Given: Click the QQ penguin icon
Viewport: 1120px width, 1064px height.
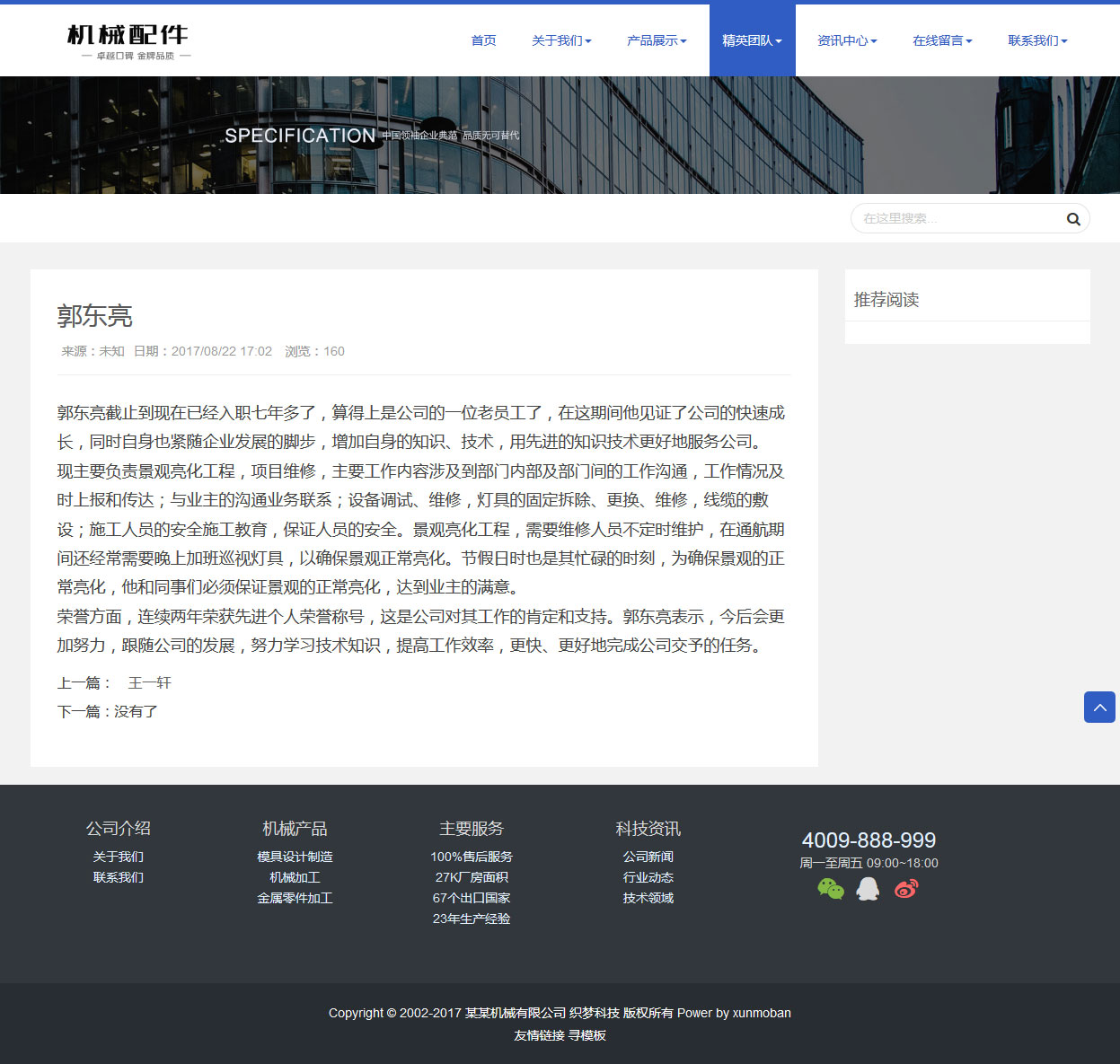Looking at the screenshot, I should click(x=868, y=889).
